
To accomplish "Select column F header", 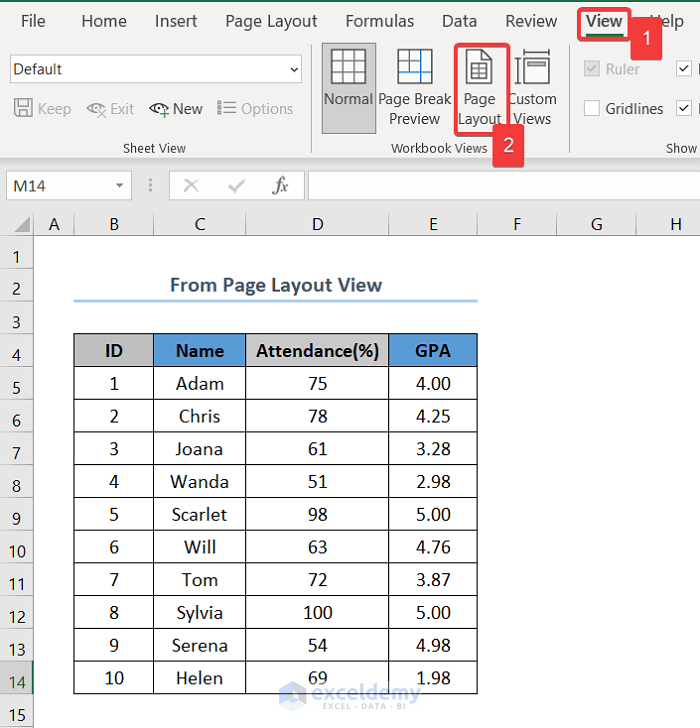I will (517, 224).
